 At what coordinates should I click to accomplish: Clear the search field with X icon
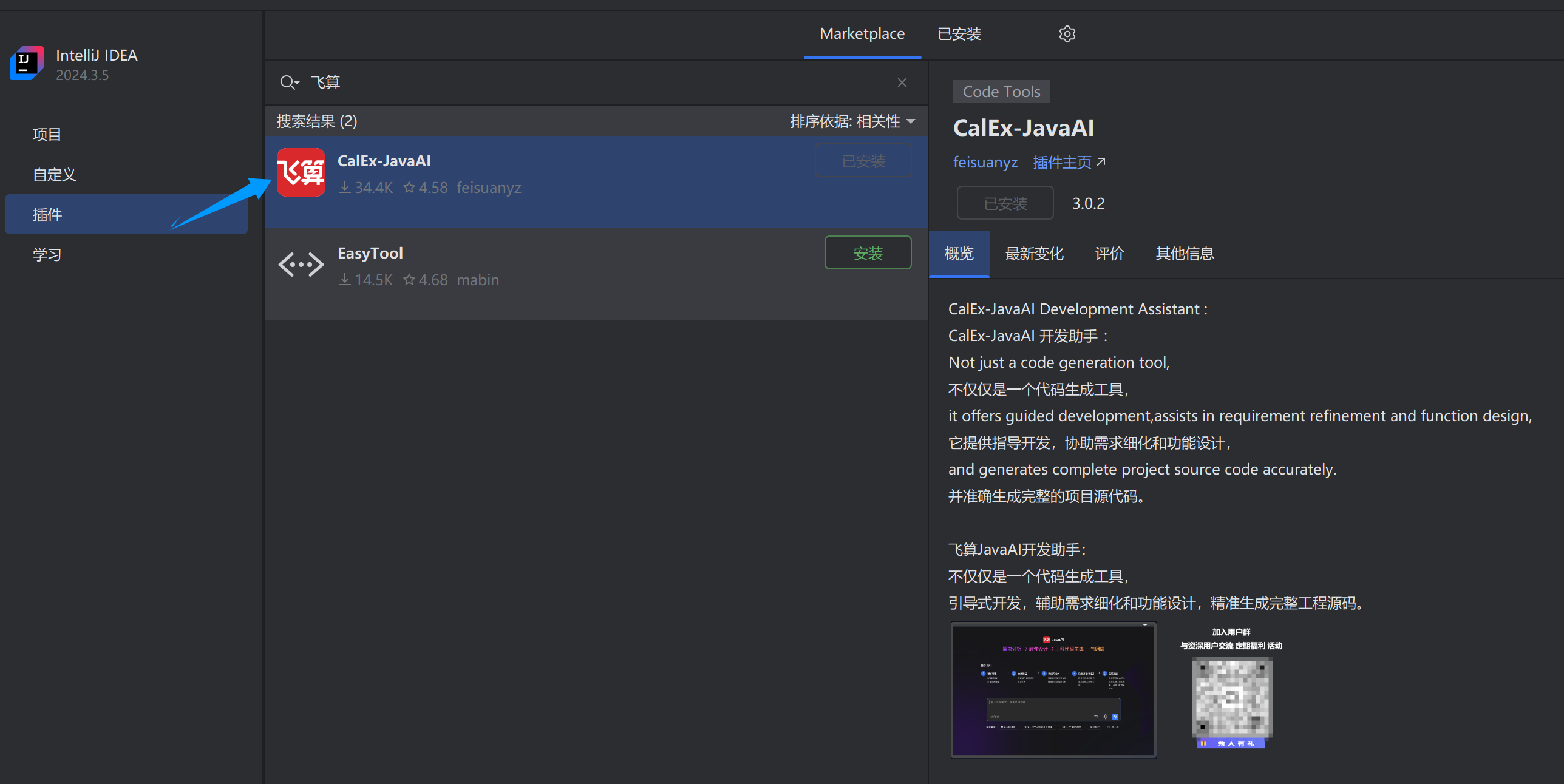pyautogui.click(x=902, y=83)
